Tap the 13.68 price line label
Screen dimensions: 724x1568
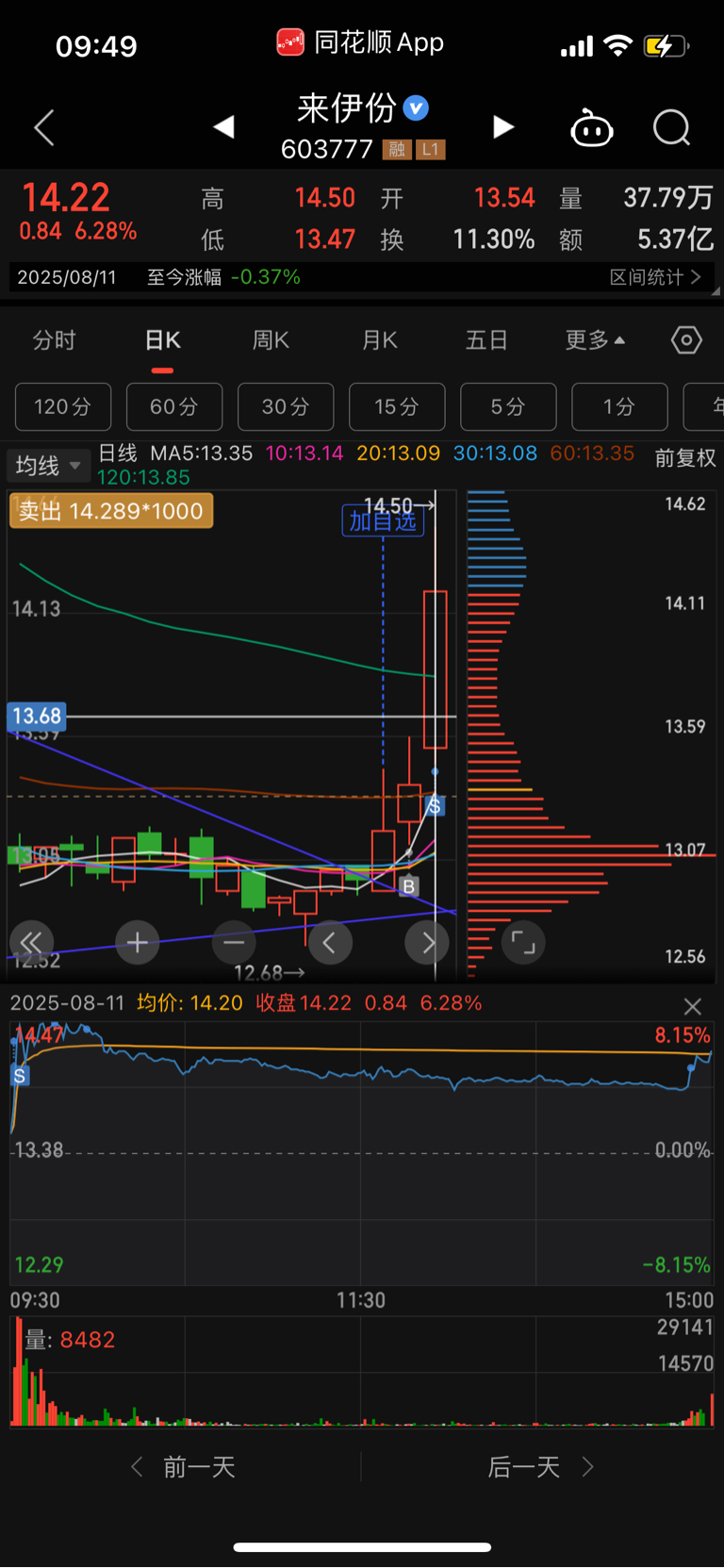tap(36, 717)
